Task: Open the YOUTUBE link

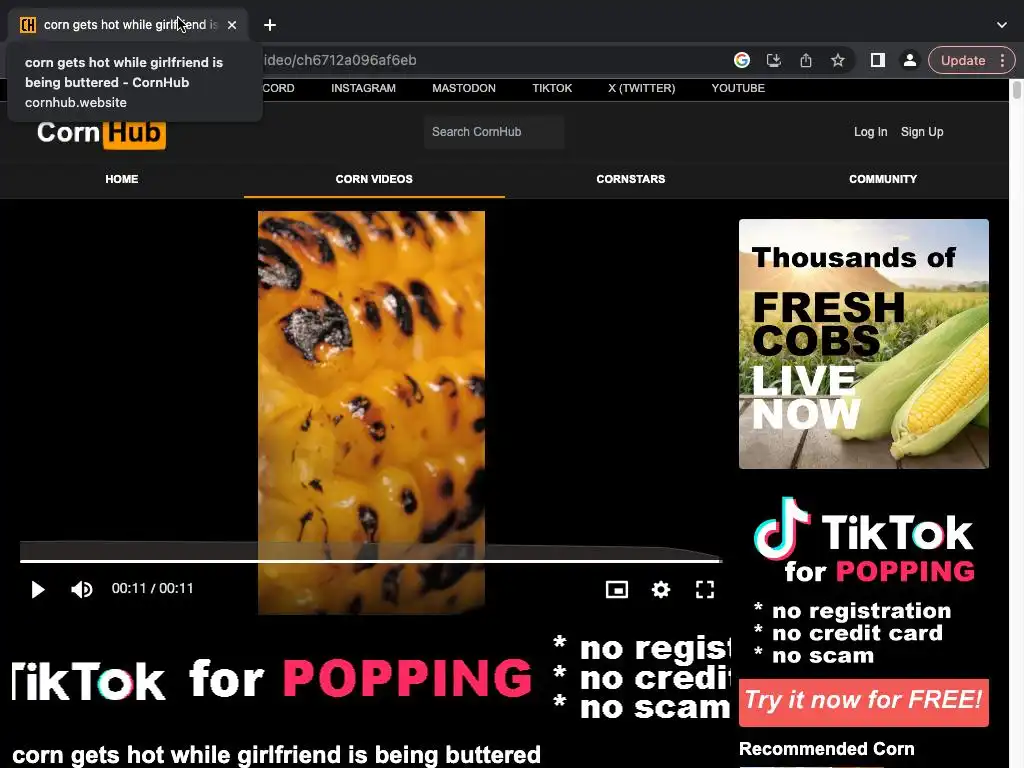Action: tap(738, 88)
